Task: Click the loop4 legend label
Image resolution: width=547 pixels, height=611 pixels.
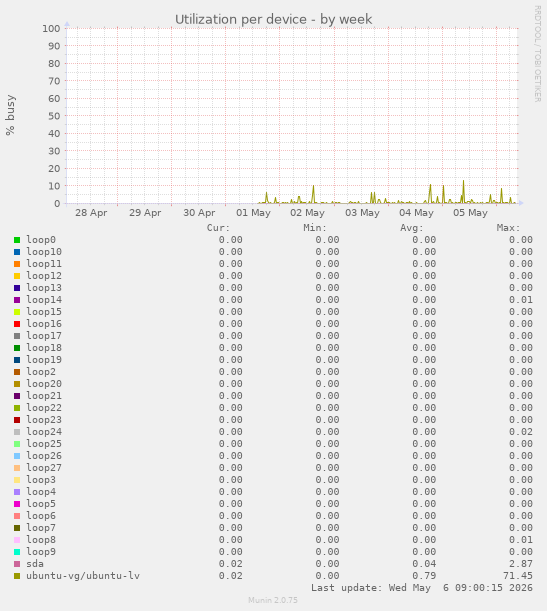Action: [x=41, y=492]
